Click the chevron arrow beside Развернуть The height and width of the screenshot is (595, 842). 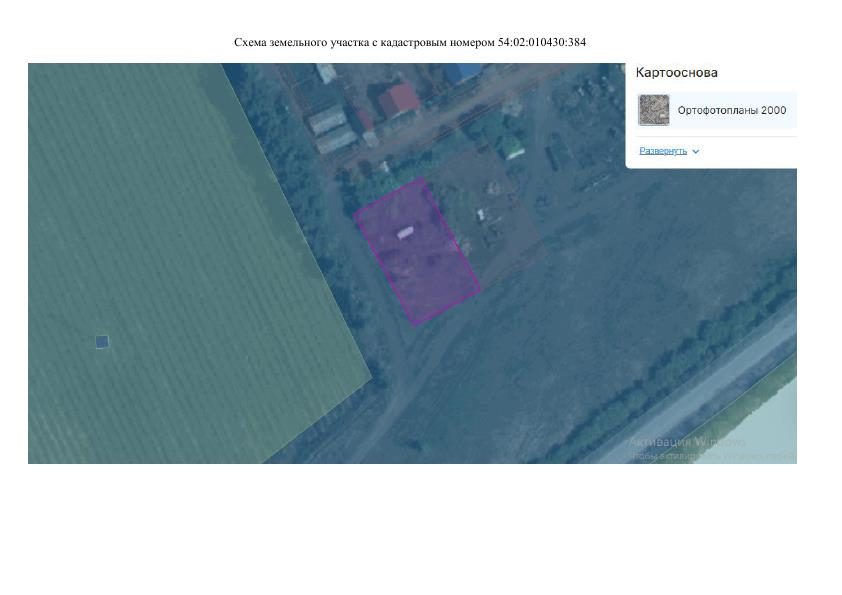point(695,151)
